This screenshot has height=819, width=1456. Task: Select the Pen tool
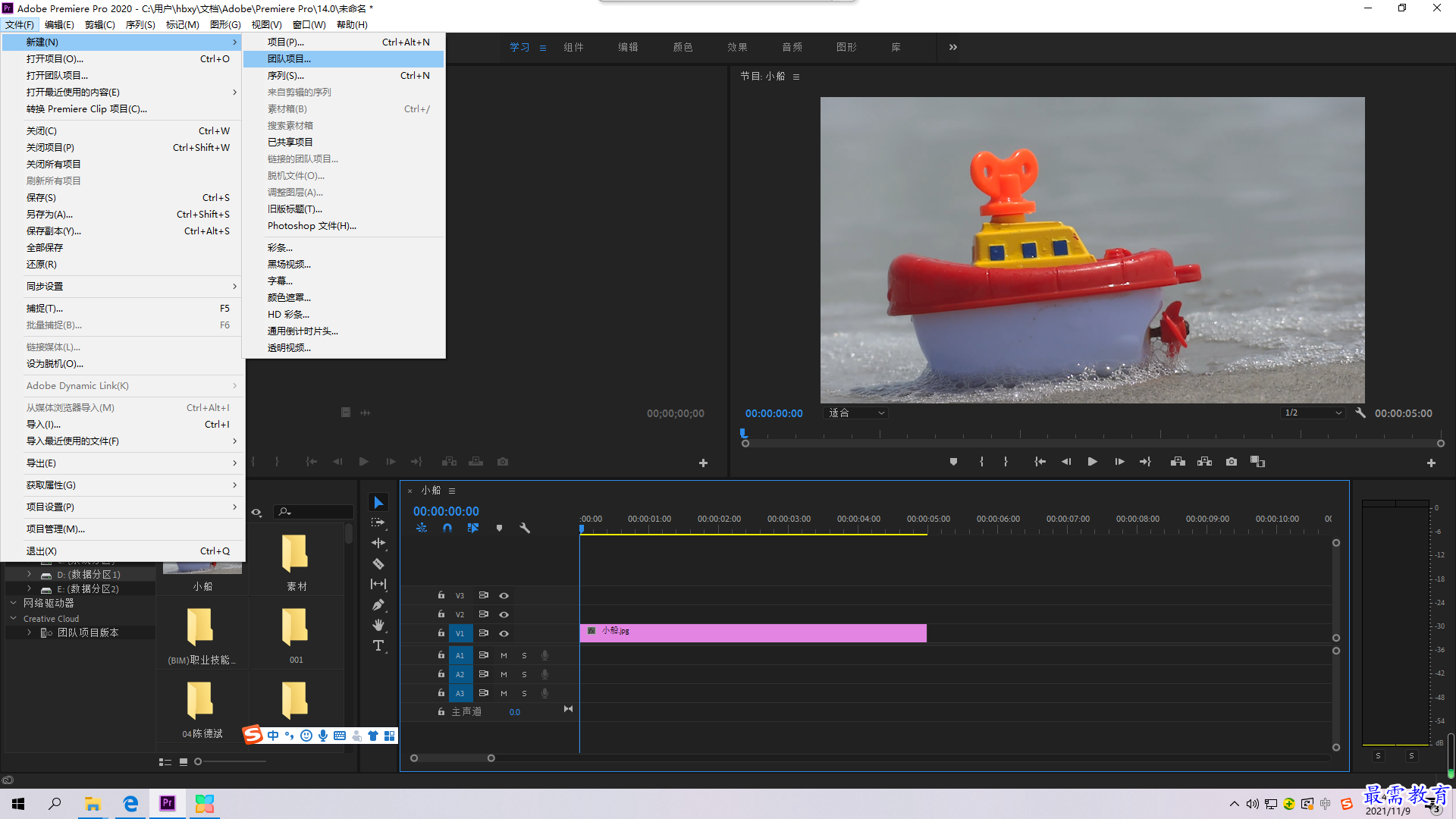pos(378,604)
